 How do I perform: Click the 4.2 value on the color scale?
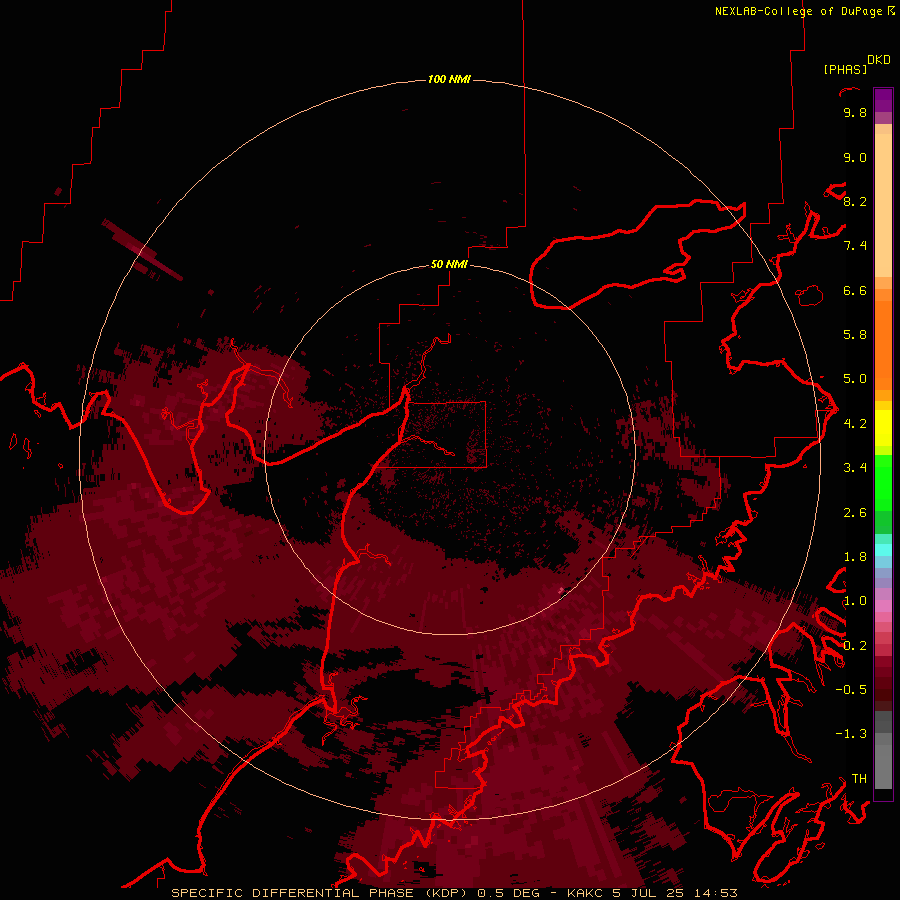855,424
